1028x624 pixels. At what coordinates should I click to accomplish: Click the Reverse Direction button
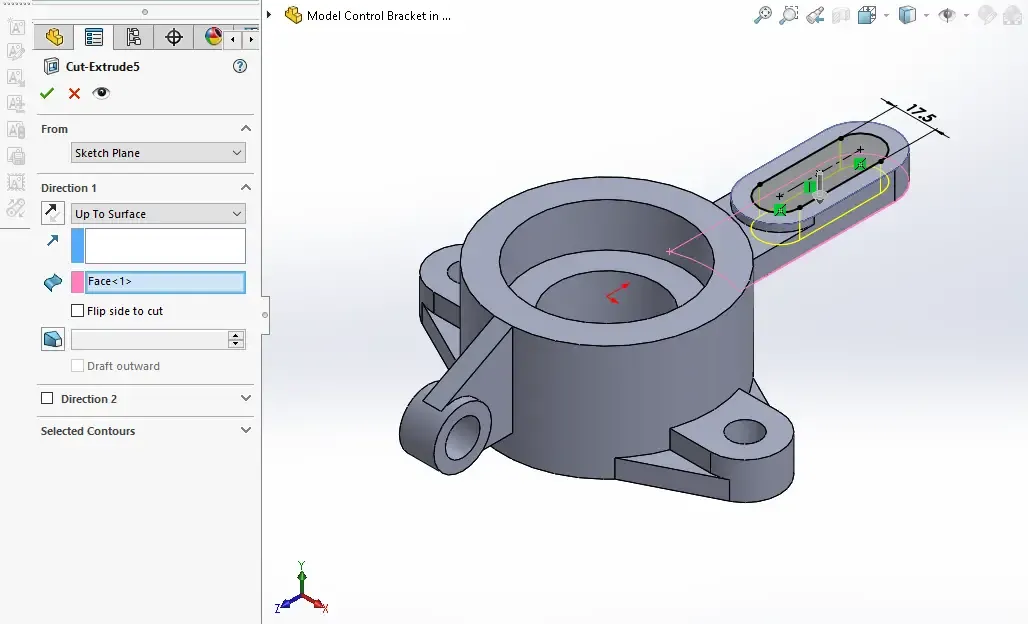click(x=52, y=213)
